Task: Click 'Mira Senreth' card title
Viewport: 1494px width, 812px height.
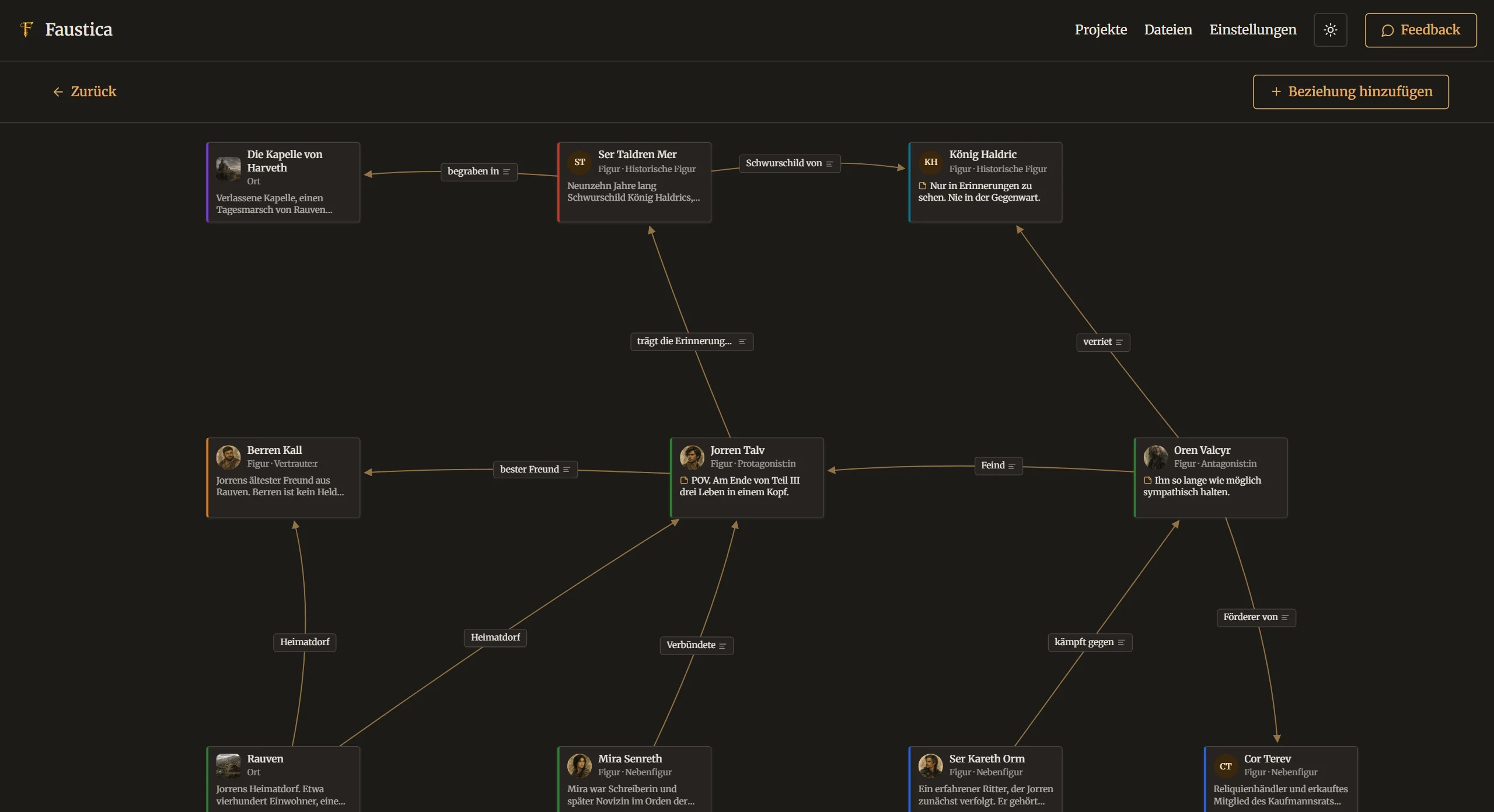Action: tap(630, 759)
